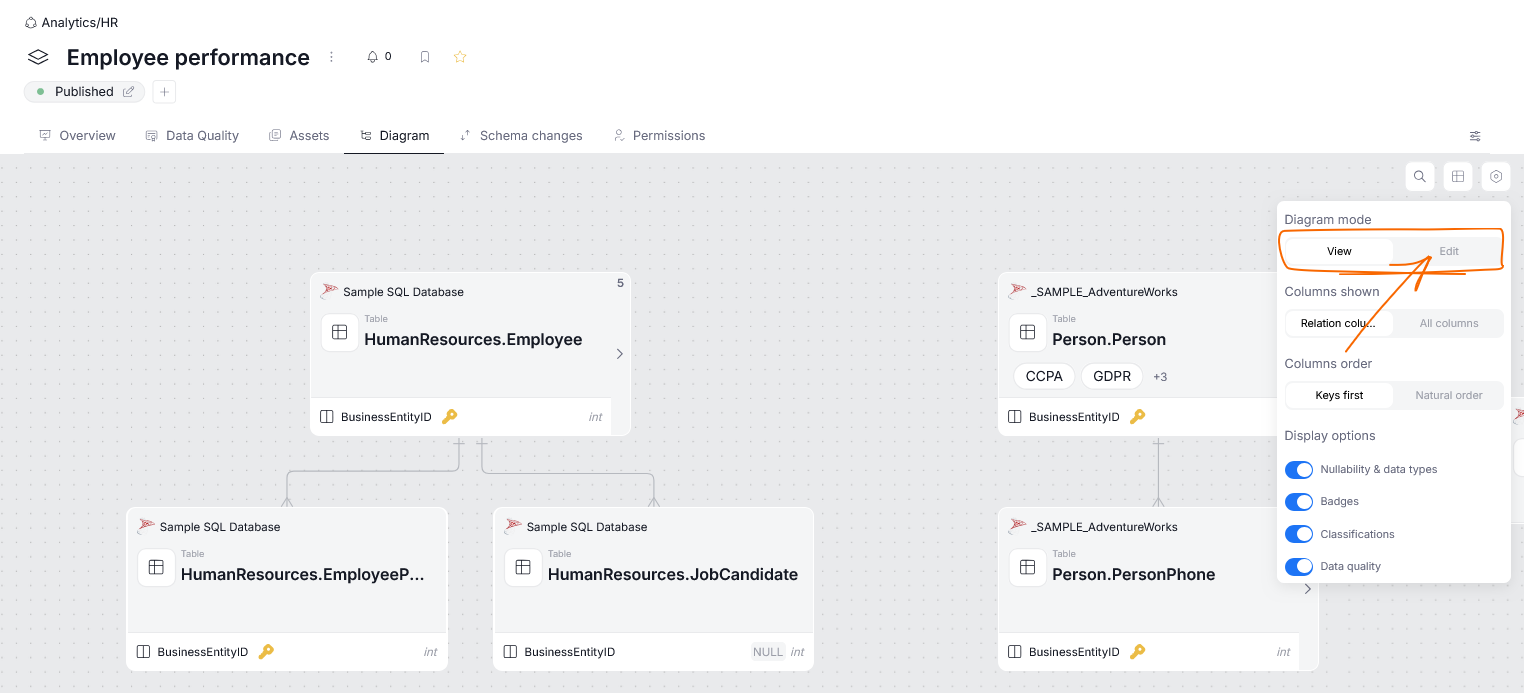Viewport: 1524px width, 693px height.
Task: Click the pencil icon on the Published badge
Action: point(128,92)
